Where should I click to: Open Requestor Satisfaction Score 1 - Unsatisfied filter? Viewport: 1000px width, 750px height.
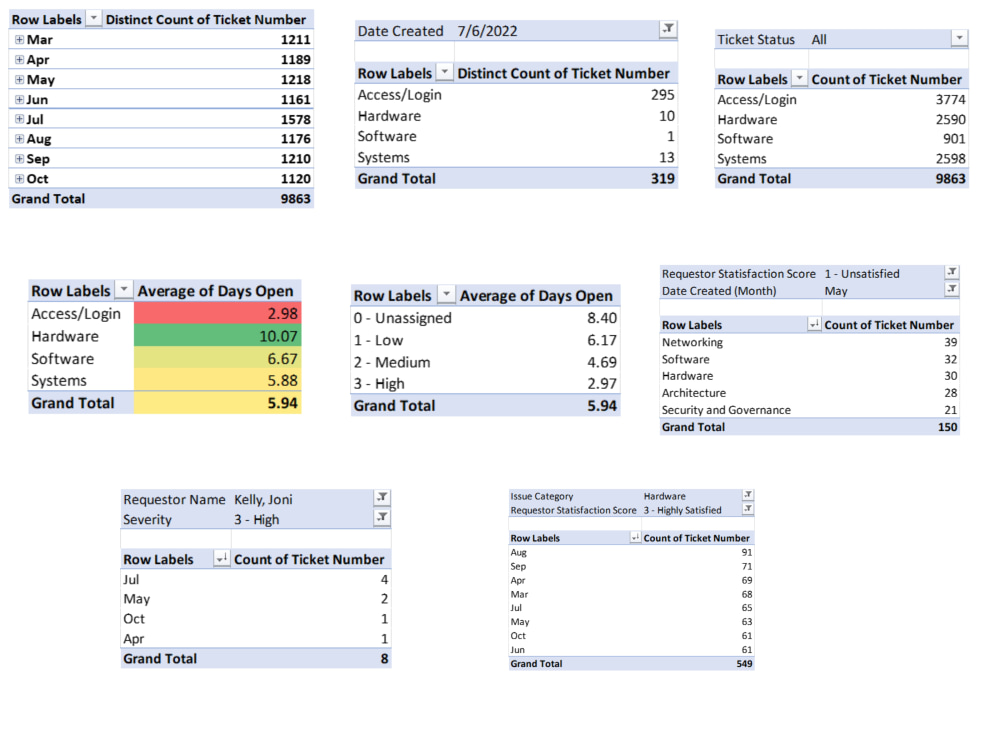click(952, 272)
